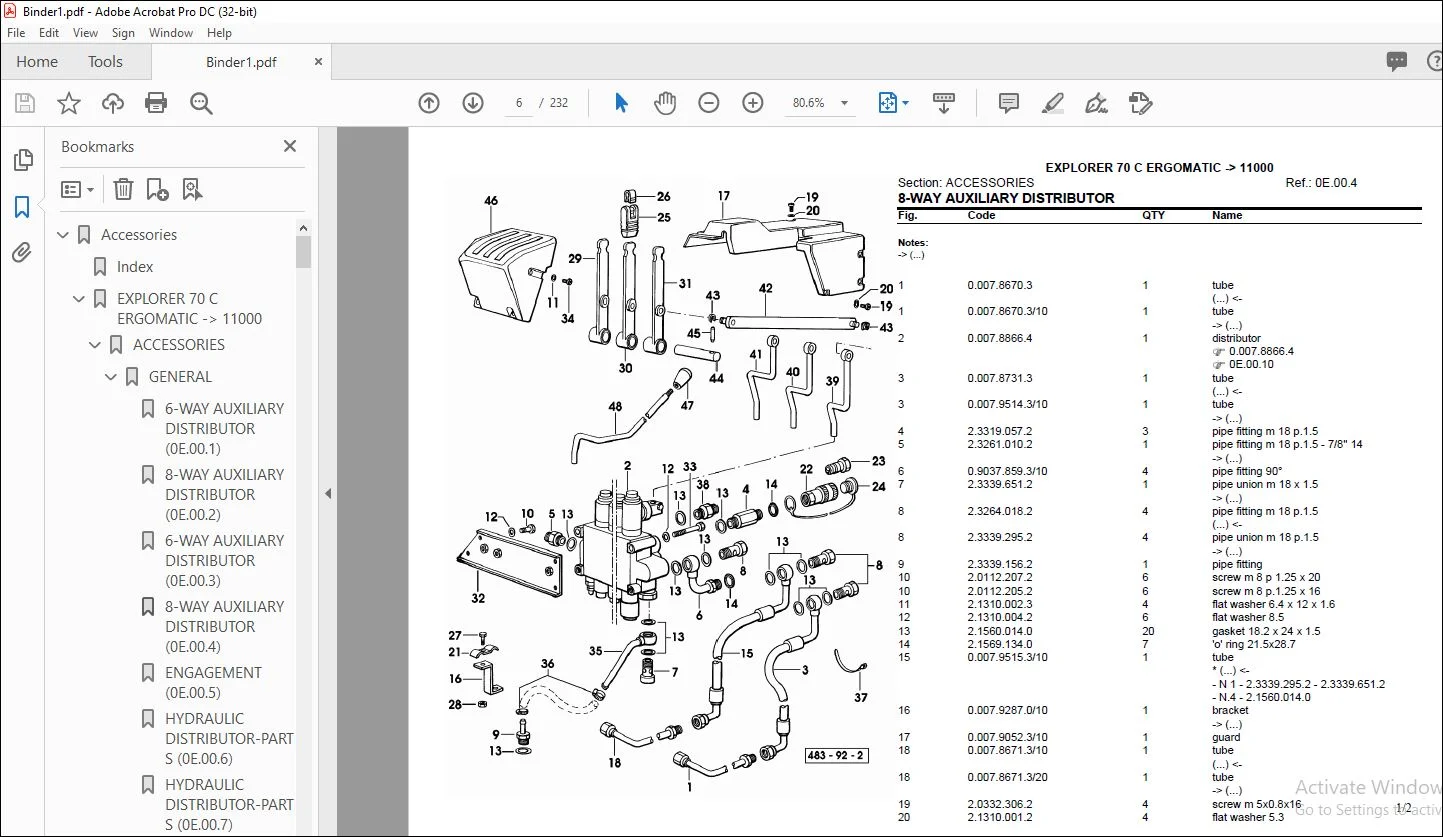The width and height of the screenshot is (1443, 837).
Task: Switch to the Home tab
Action: 37,62
